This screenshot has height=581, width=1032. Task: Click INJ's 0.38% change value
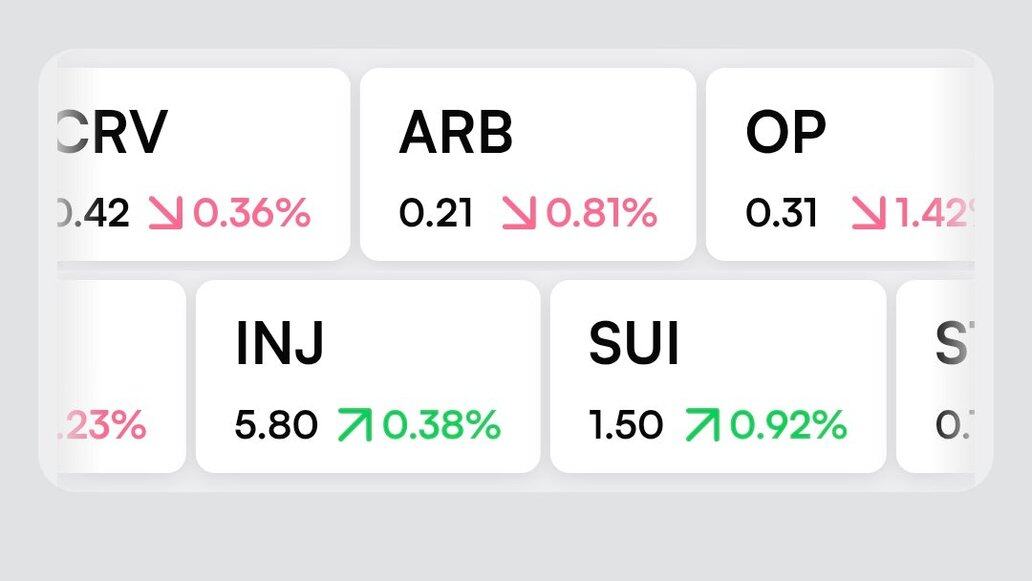(x=441, y=426)
